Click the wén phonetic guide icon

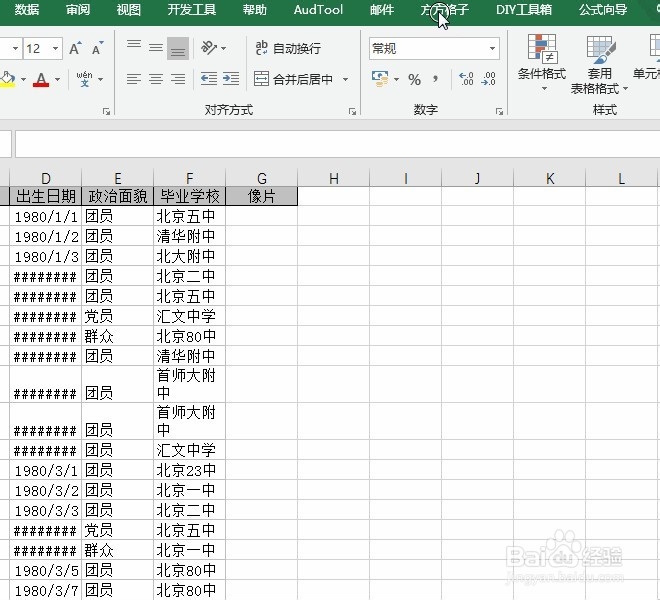pos(85,79)
